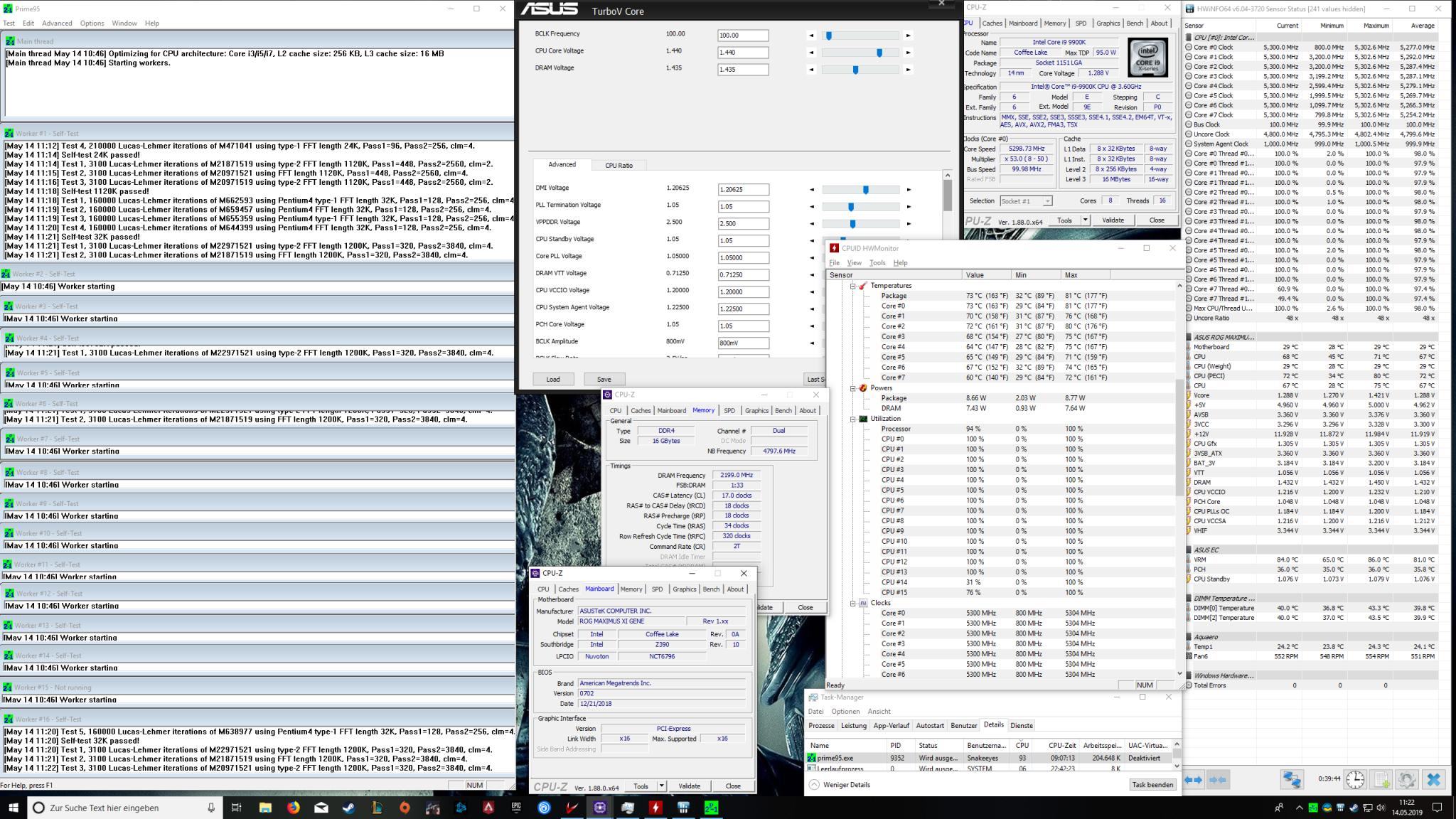Viewport: 1456px width, 819px height.
Task: Click the CPU-Z purple taskbar icon
Action: (599, 808)
